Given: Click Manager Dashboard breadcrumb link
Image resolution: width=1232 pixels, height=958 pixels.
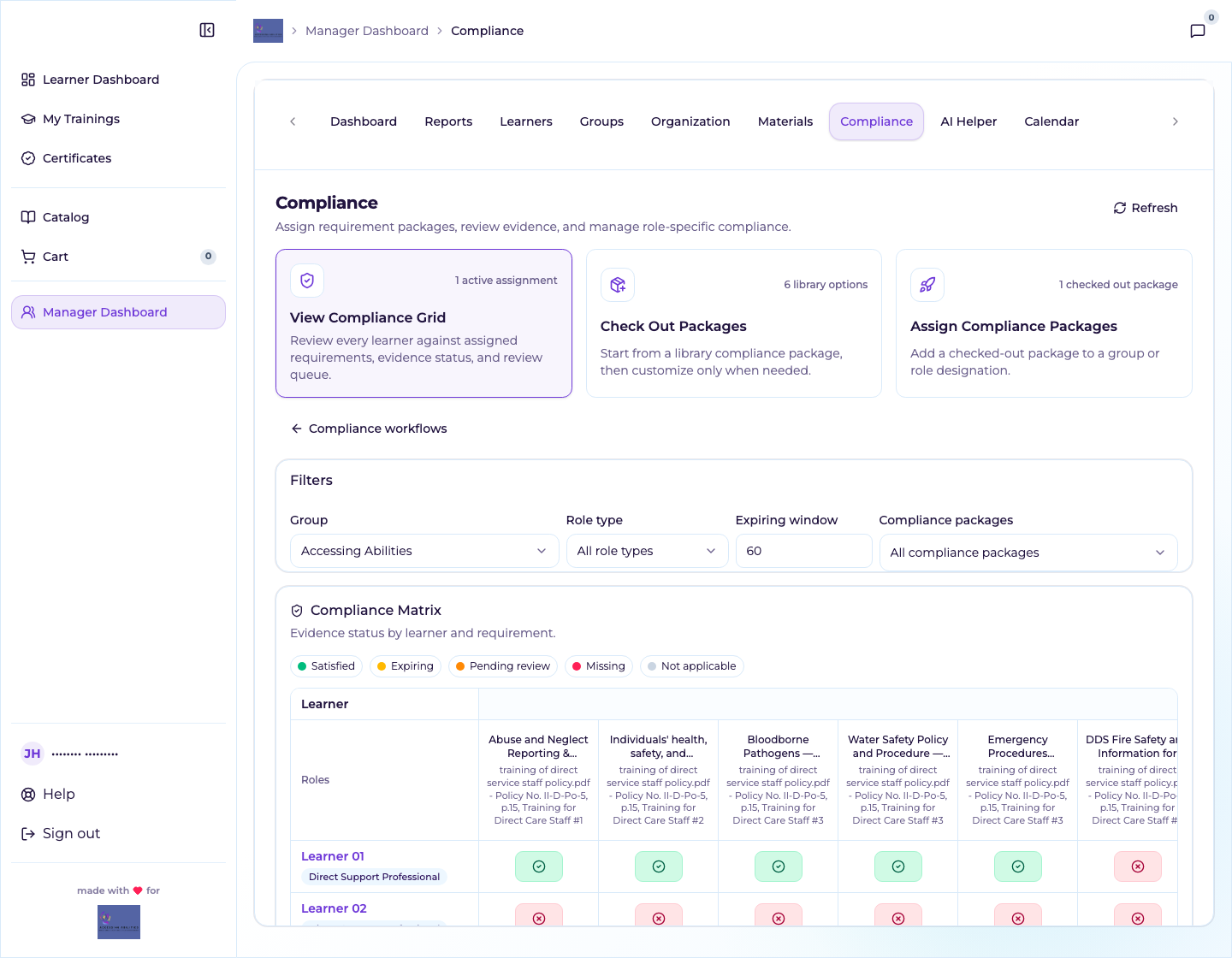Looking at the screenshot, I should pyautogui.click(x=367, y=31).
